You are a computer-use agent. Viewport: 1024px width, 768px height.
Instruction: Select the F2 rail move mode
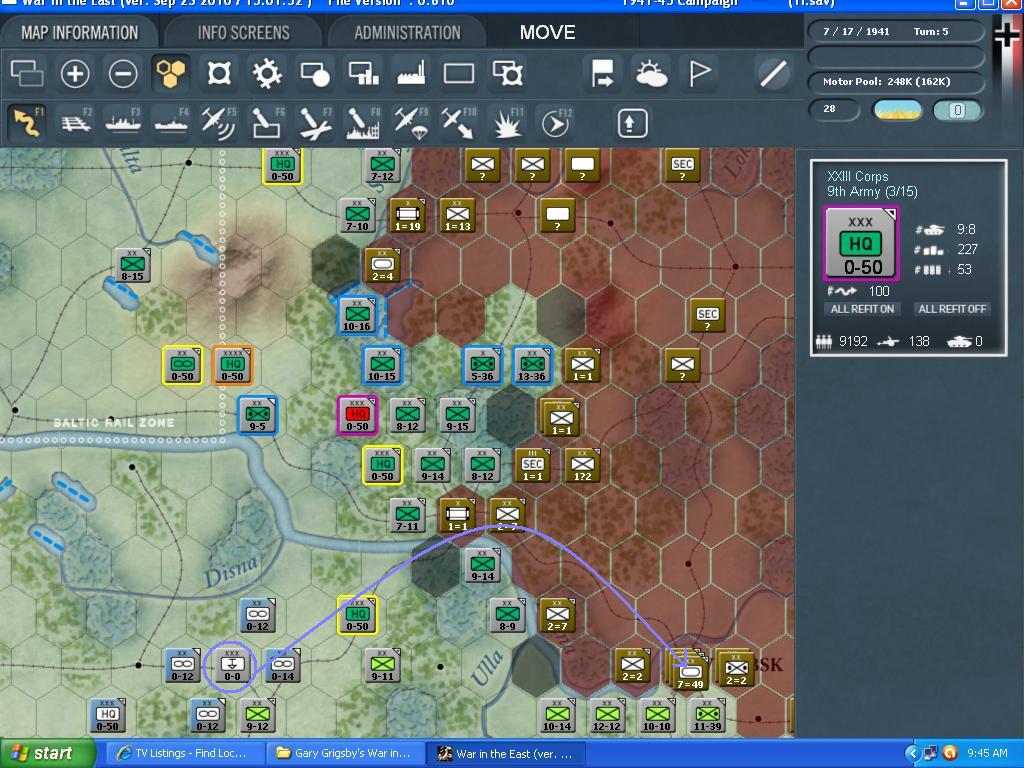(76, 122)
